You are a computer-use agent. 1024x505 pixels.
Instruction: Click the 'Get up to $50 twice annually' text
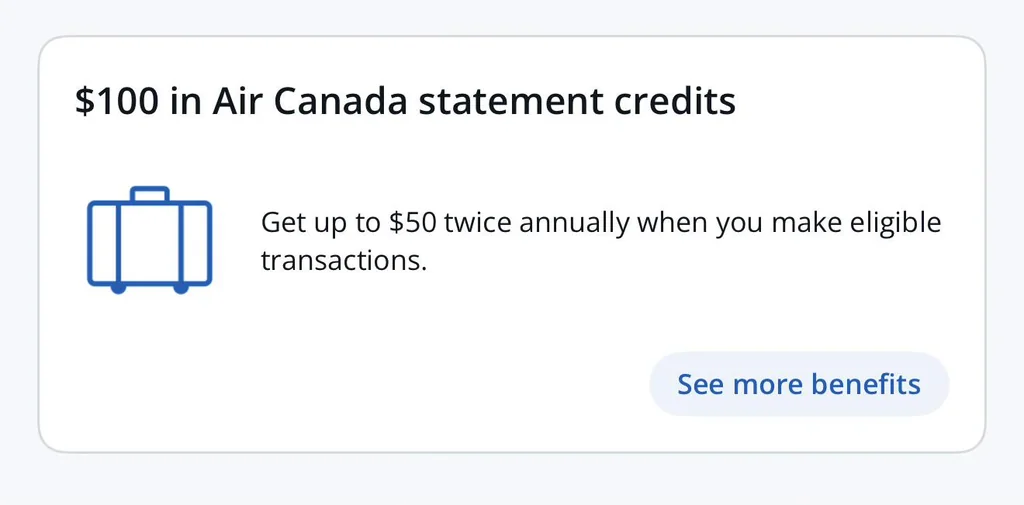[x=445, y=223]
